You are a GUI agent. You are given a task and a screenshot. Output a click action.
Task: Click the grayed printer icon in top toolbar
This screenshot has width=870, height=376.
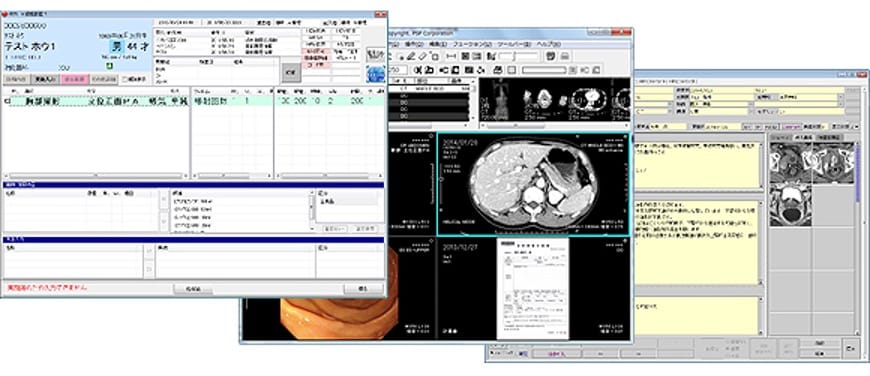[x=565, y=57]
